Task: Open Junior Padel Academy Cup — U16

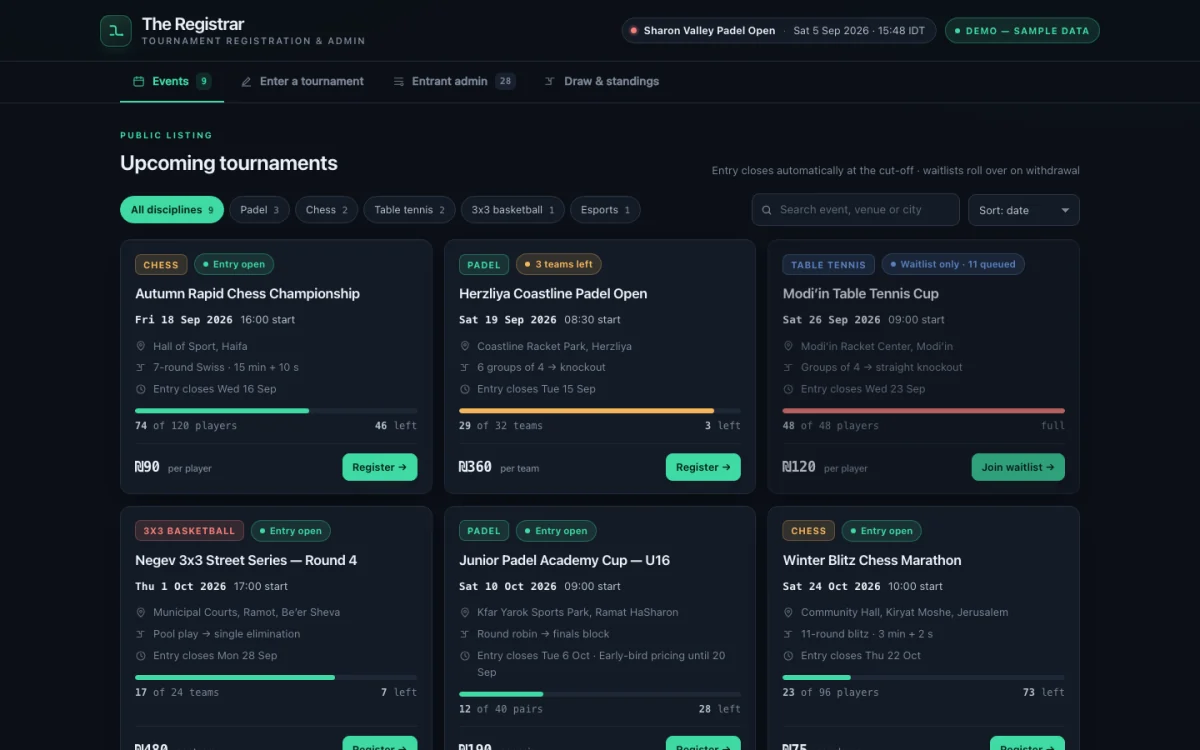Action: 564,560
